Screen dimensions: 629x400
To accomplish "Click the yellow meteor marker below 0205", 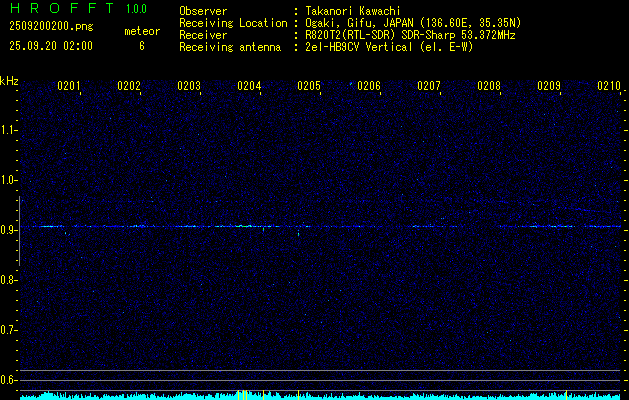I will [298, 395].
